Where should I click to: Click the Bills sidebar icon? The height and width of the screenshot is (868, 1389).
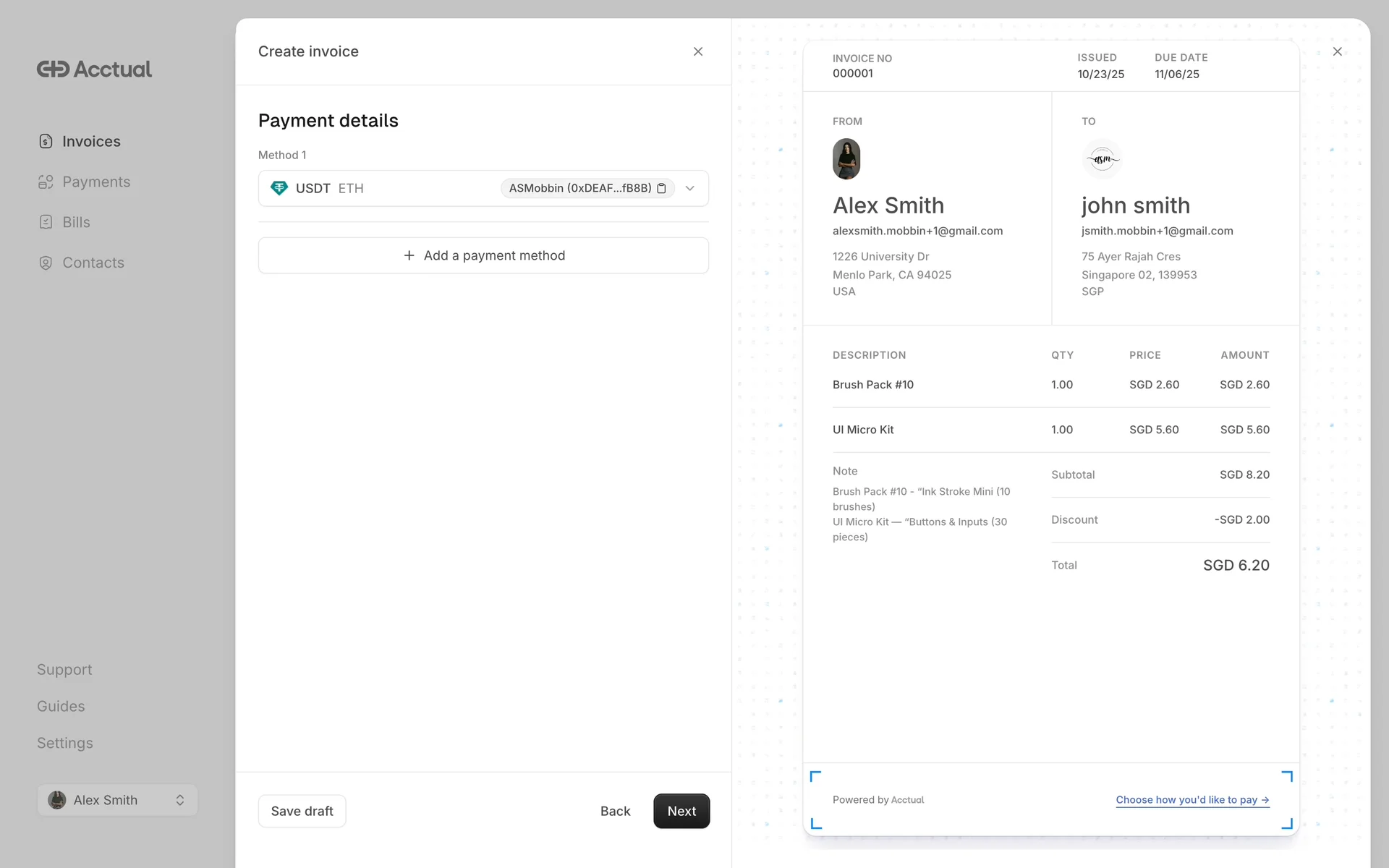tap(46, 222)
